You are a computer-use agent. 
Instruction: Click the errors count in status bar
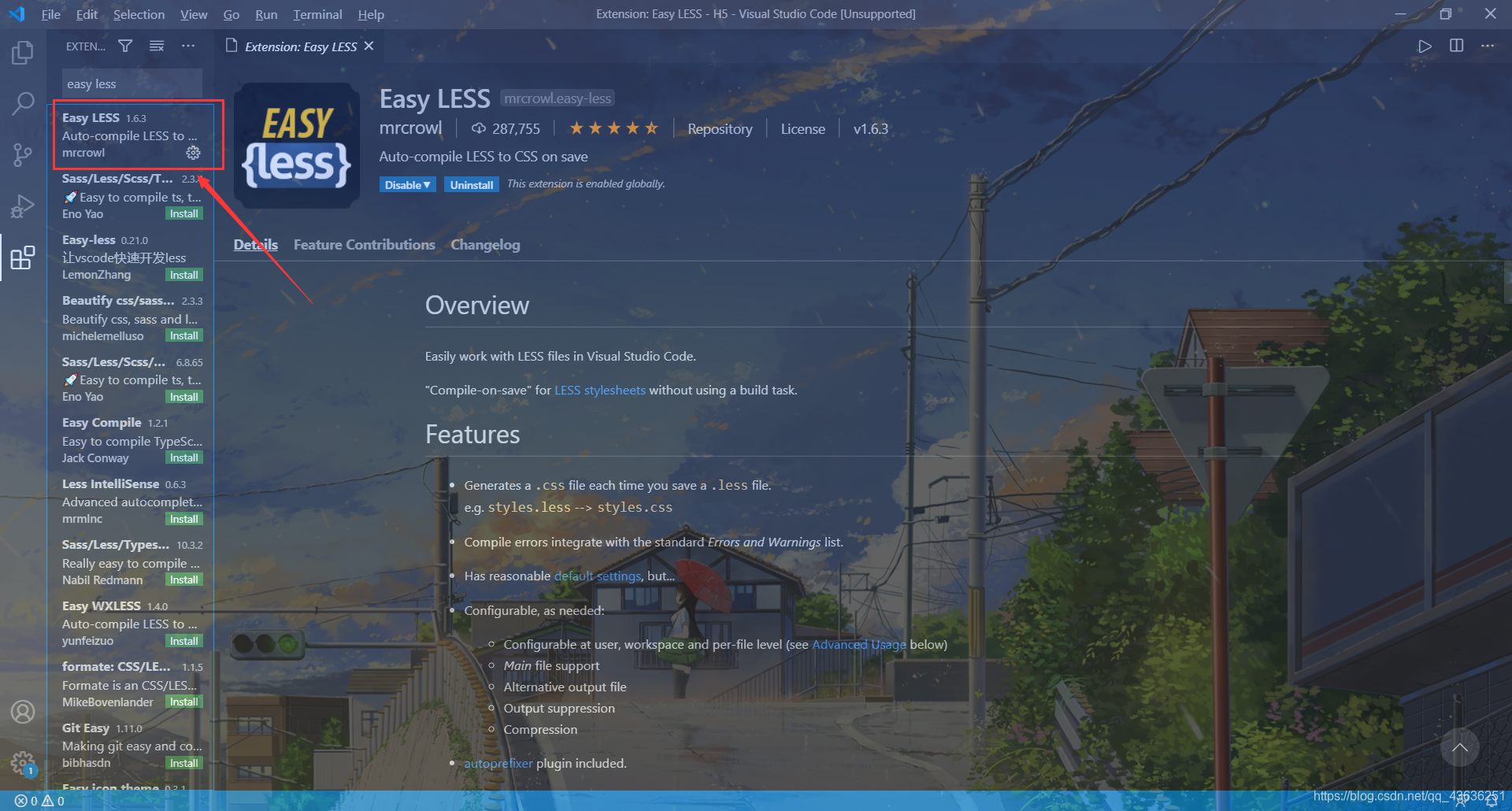point(26,801)
